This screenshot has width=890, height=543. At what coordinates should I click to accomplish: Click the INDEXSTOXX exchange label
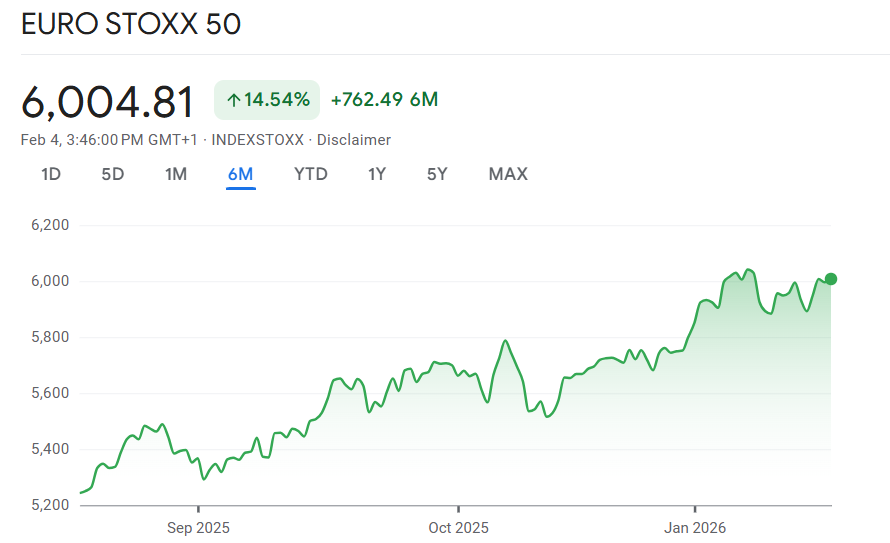[x=259, y=140]
